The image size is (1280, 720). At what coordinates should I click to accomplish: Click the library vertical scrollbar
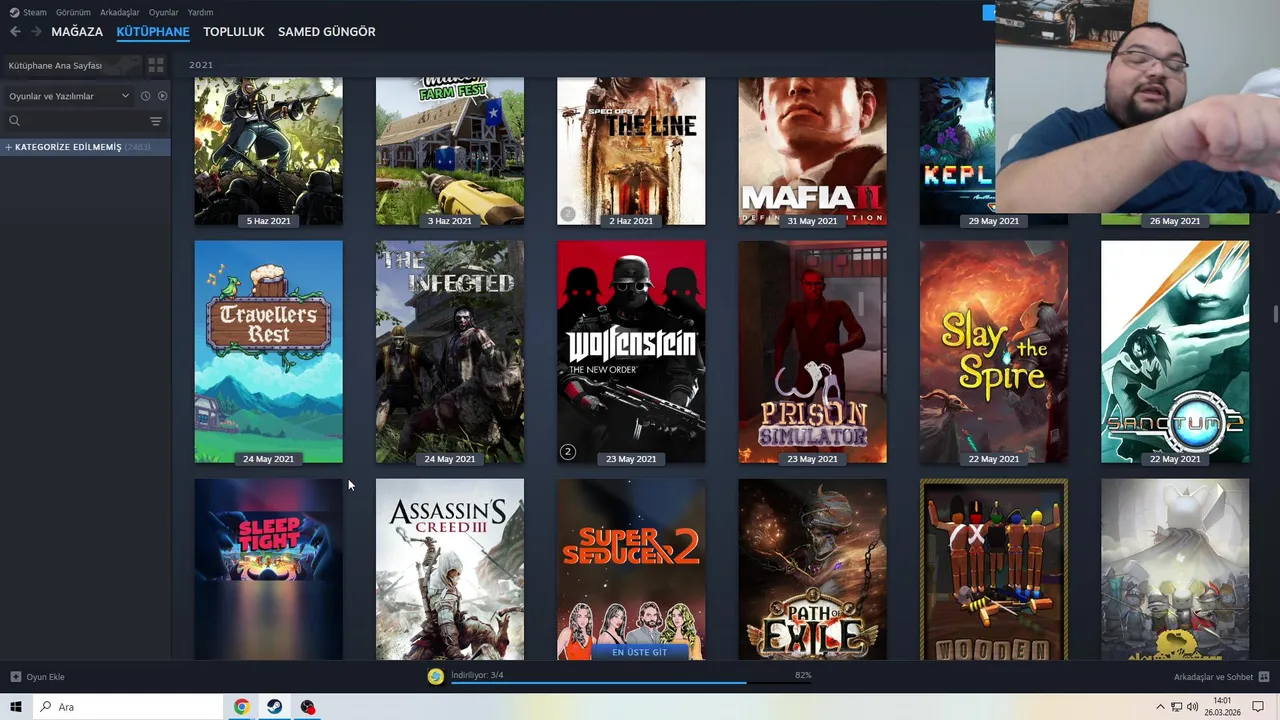click(x=1275, y=315)
